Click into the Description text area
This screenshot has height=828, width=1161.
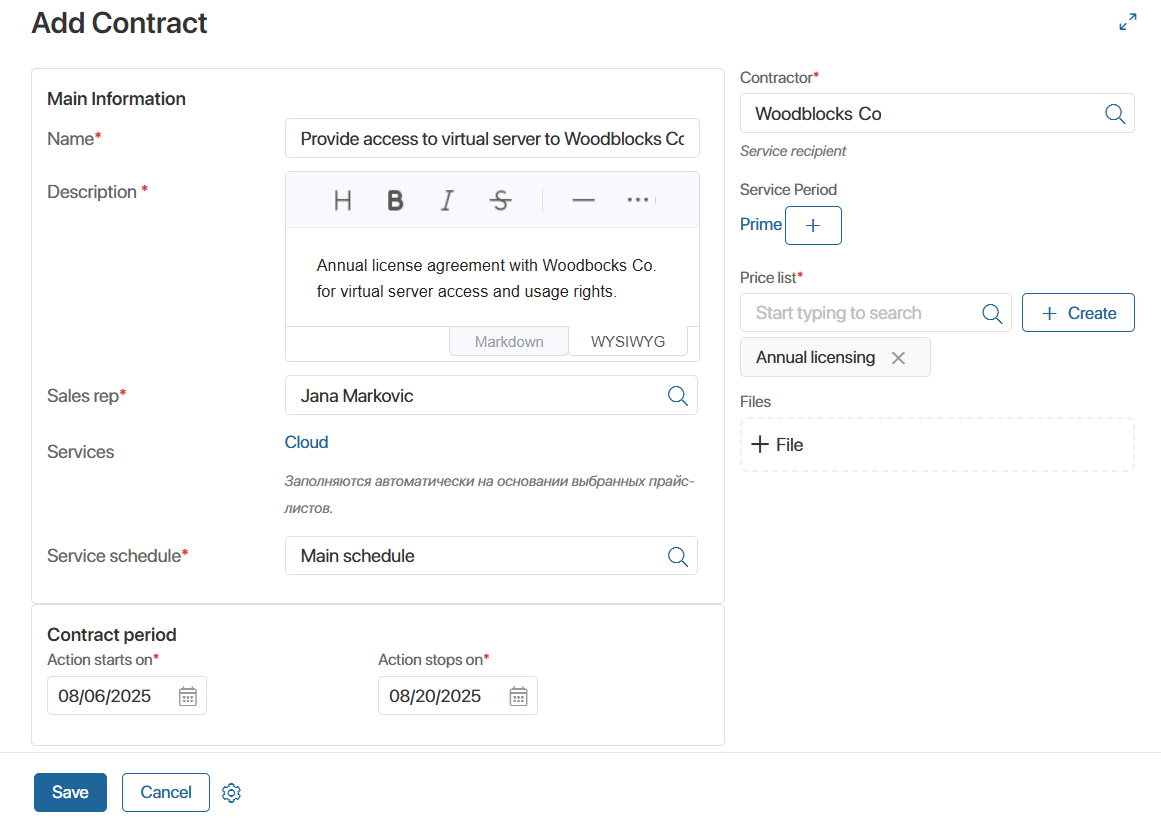click(492, 278)
